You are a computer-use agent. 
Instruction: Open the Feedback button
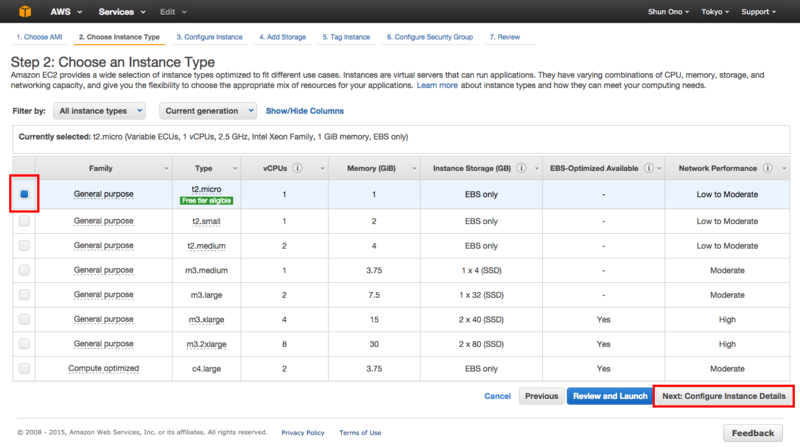(x=753, y=433)
